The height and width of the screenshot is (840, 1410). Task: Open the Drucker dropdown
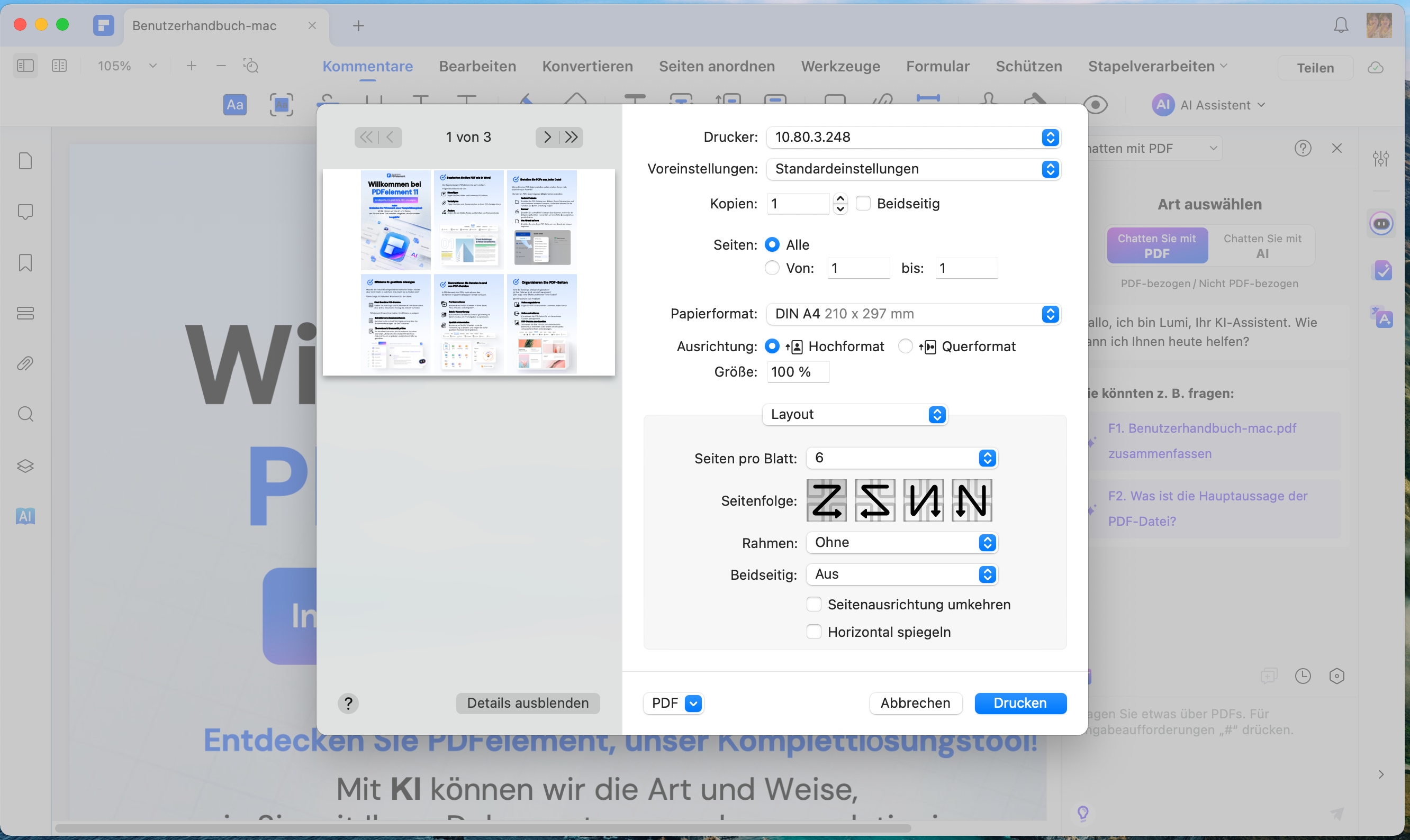click(914, 138)
